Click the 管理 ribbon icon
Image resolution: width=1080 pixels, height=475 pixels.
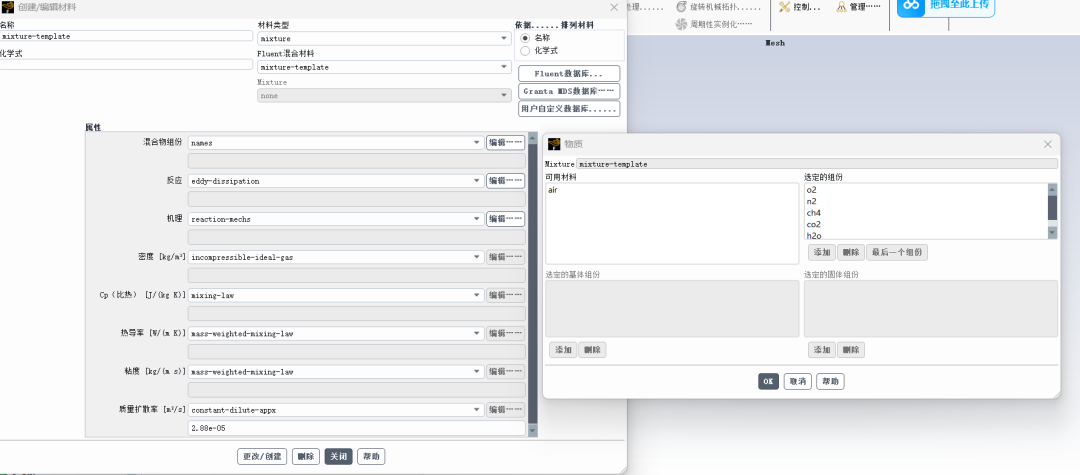tap(842, 7)
